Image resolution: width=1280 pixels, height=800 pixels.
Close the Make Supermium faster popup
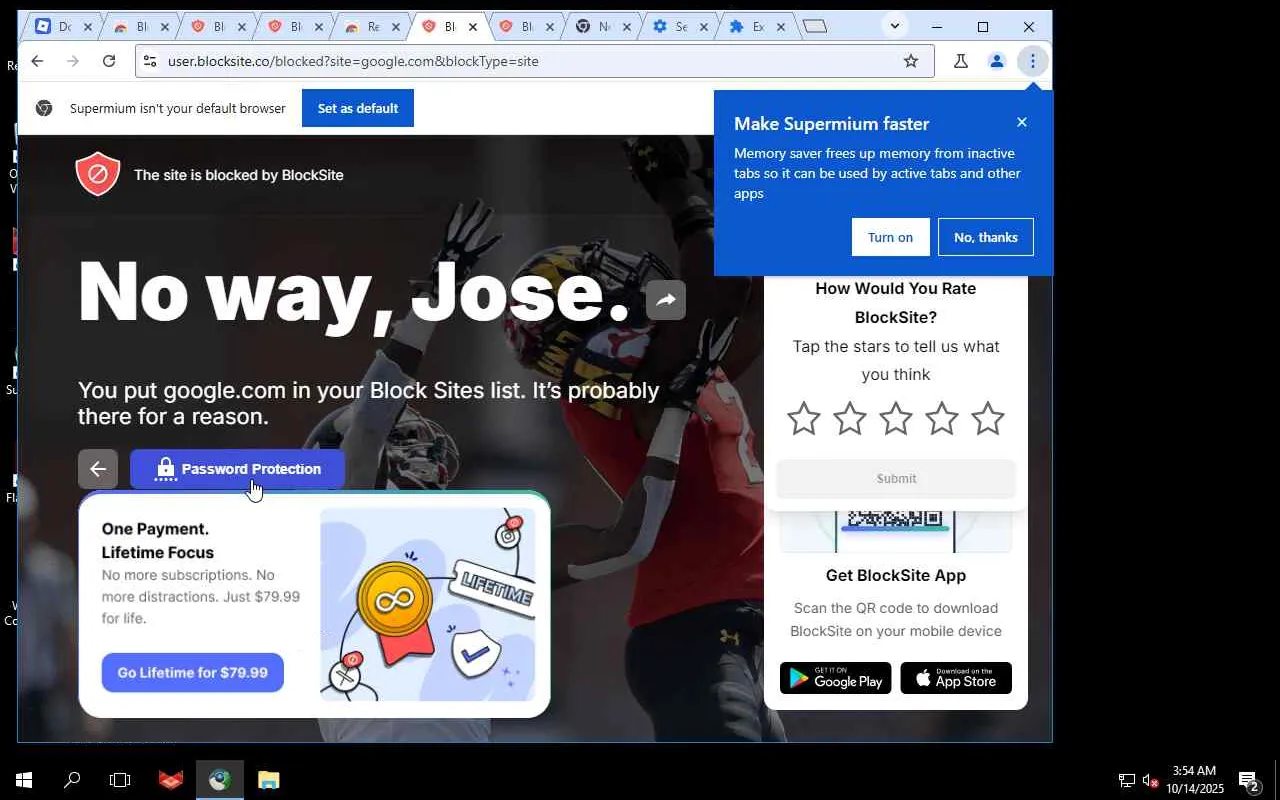coord(1021,122)
